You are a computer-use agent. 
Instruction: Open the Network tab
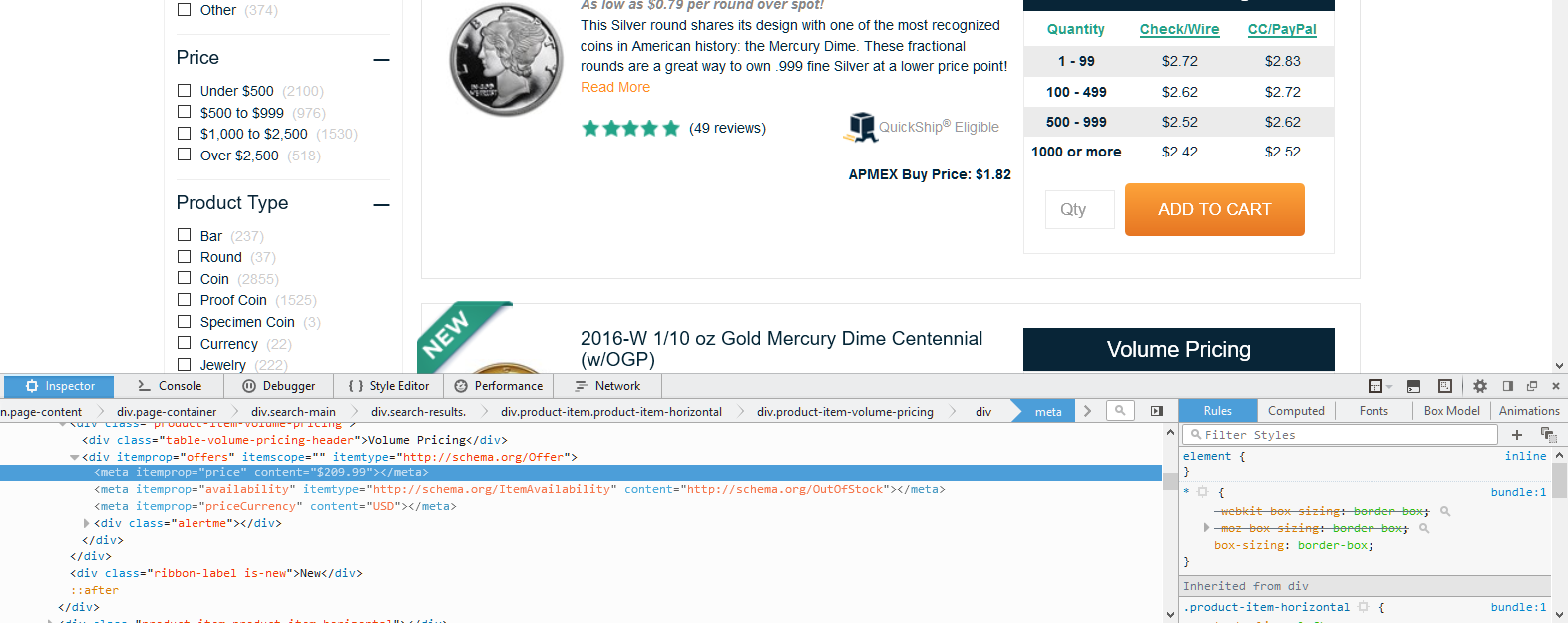pos(608,386)
